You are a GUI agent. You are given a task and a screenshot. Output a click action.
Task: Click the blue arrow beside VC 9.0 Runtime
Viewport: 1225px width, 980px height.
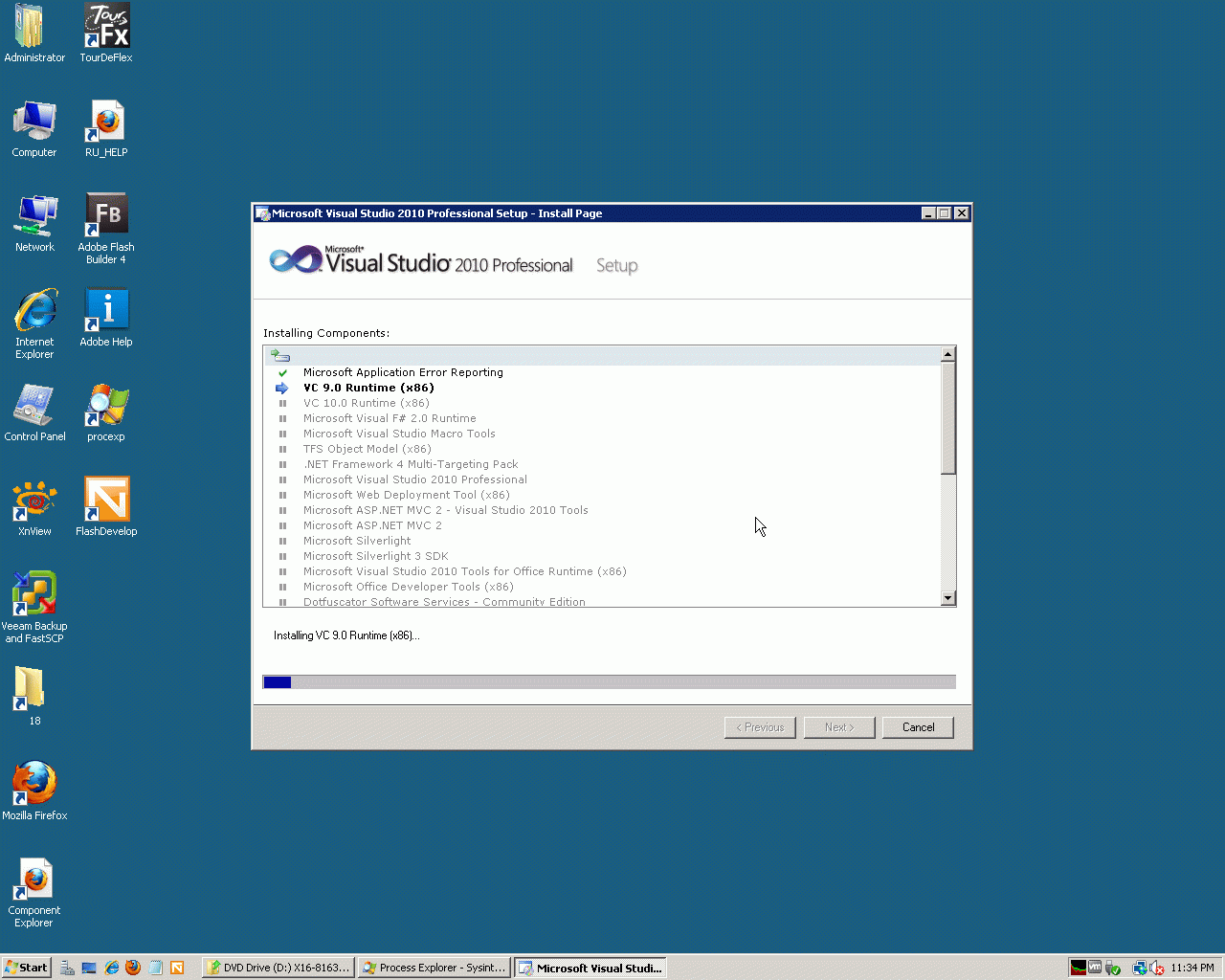(x=282, y=389)
